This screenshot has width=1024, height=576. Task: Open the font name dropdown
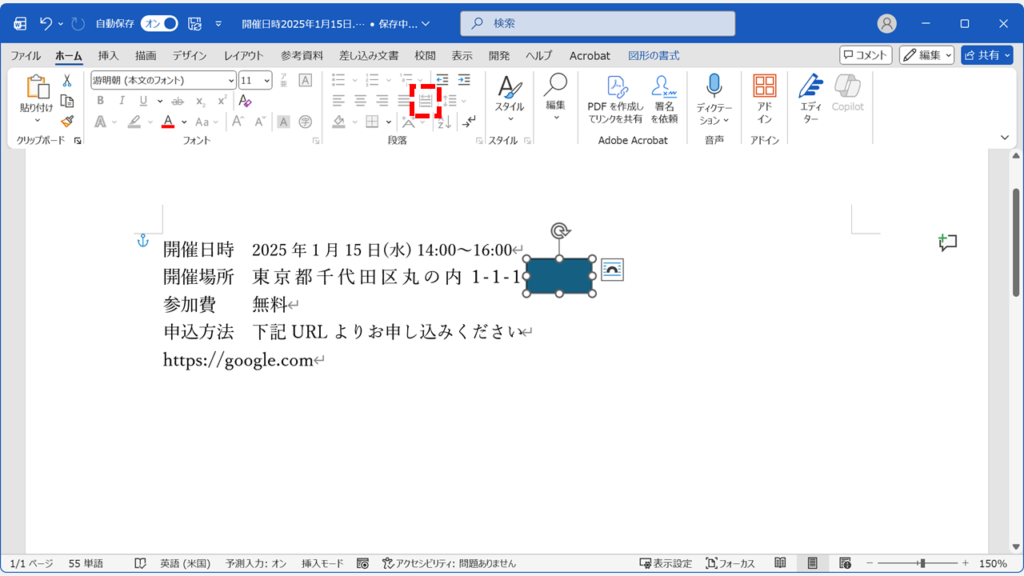coord(231,81)
